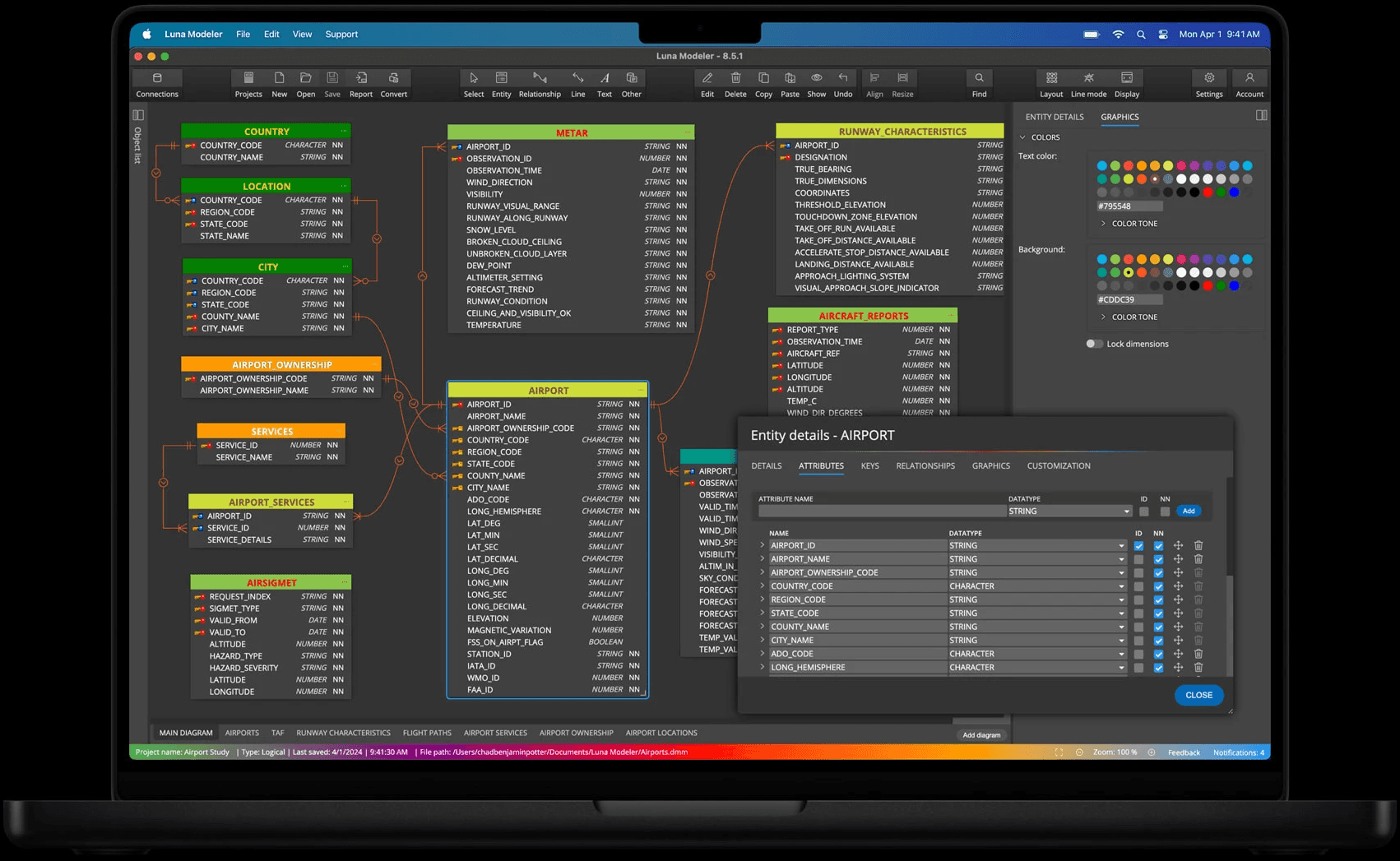Open Notifications: 4 in status bar

click(x=1239, y=752)
